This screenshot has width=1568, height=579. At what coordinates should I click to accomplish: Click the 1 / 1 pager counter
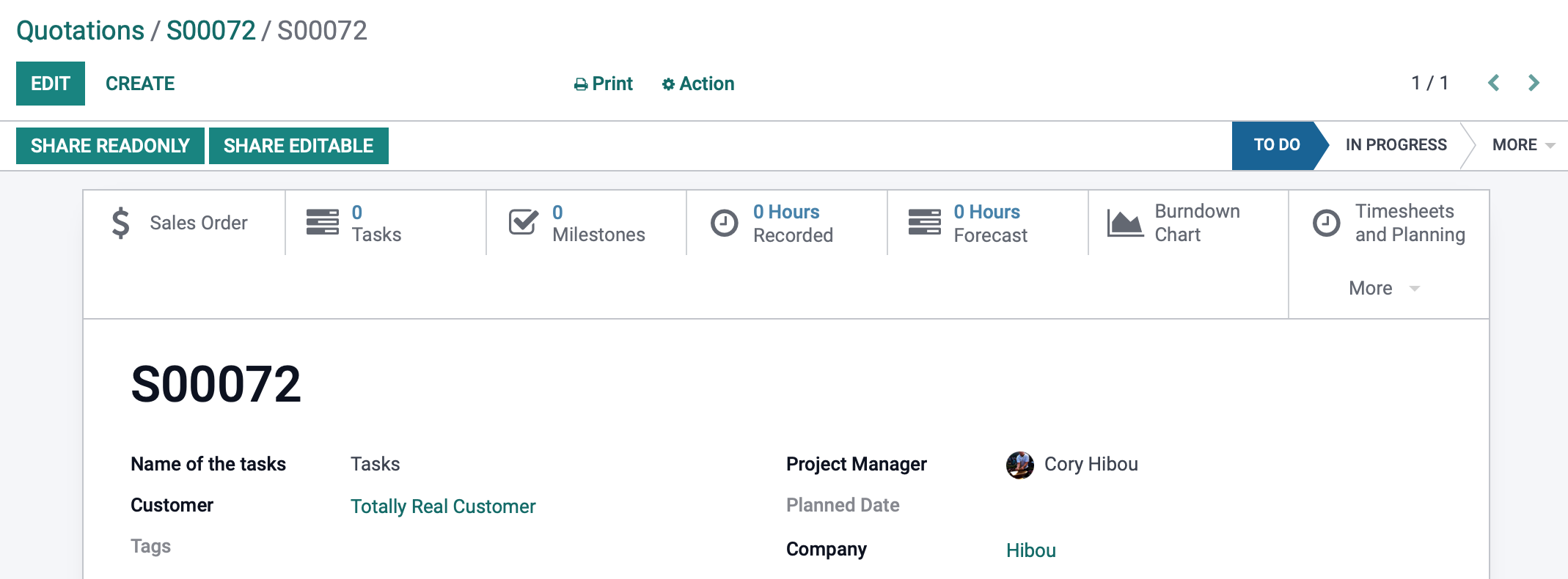click(1430, 83)
